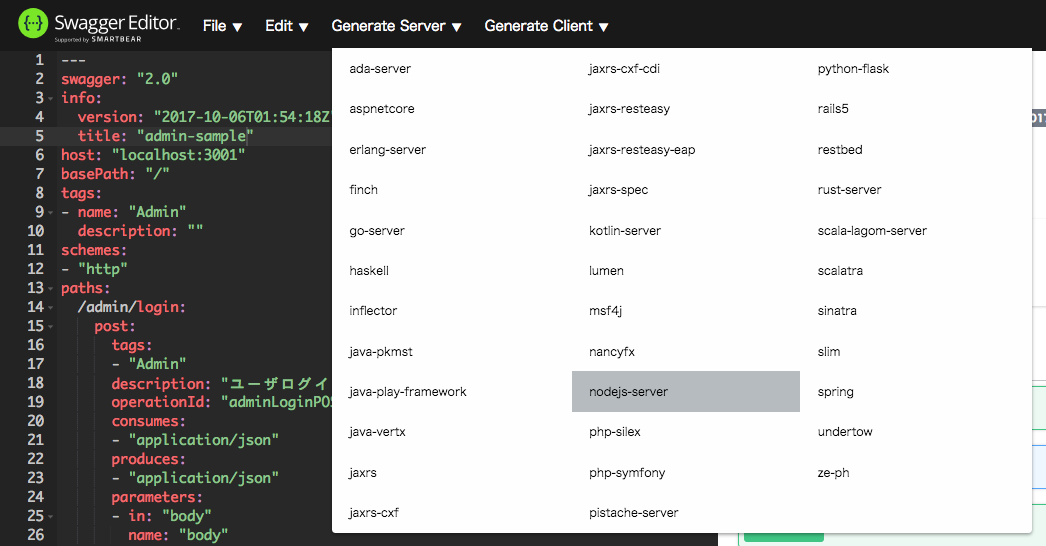Open the File menu

tap(222, 26)
